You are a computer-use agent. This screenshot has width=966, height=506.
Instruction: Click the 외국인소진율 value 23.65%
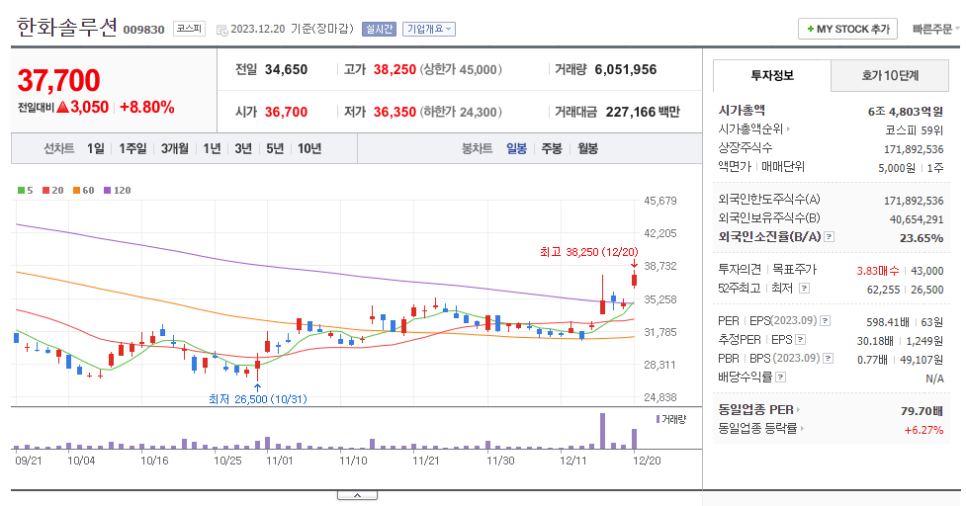coord(921,239)
